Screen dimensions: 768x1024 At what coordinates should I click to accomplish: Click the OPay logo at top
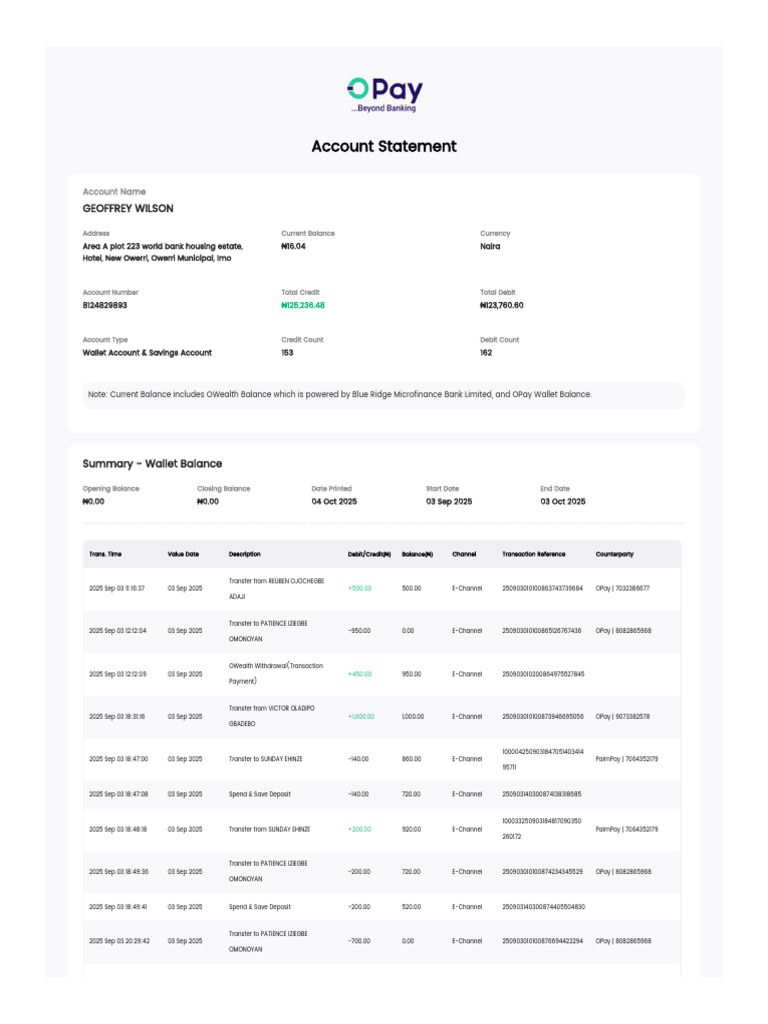click(385, 95)
